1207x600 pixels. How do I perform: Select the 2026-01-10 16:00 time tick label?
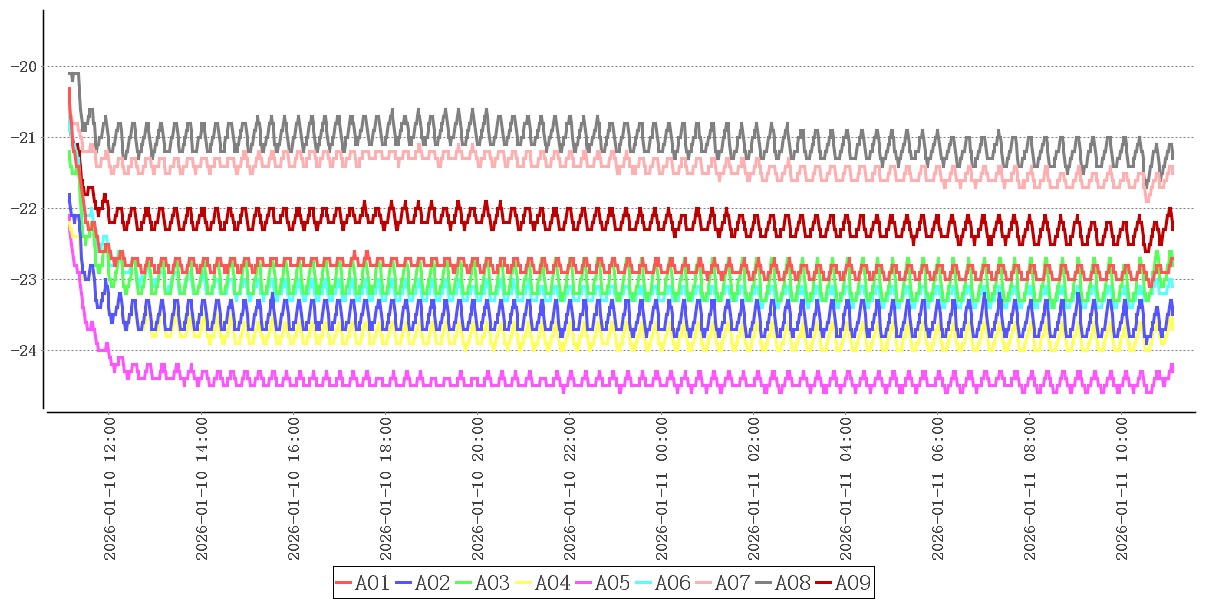point(294,490)
